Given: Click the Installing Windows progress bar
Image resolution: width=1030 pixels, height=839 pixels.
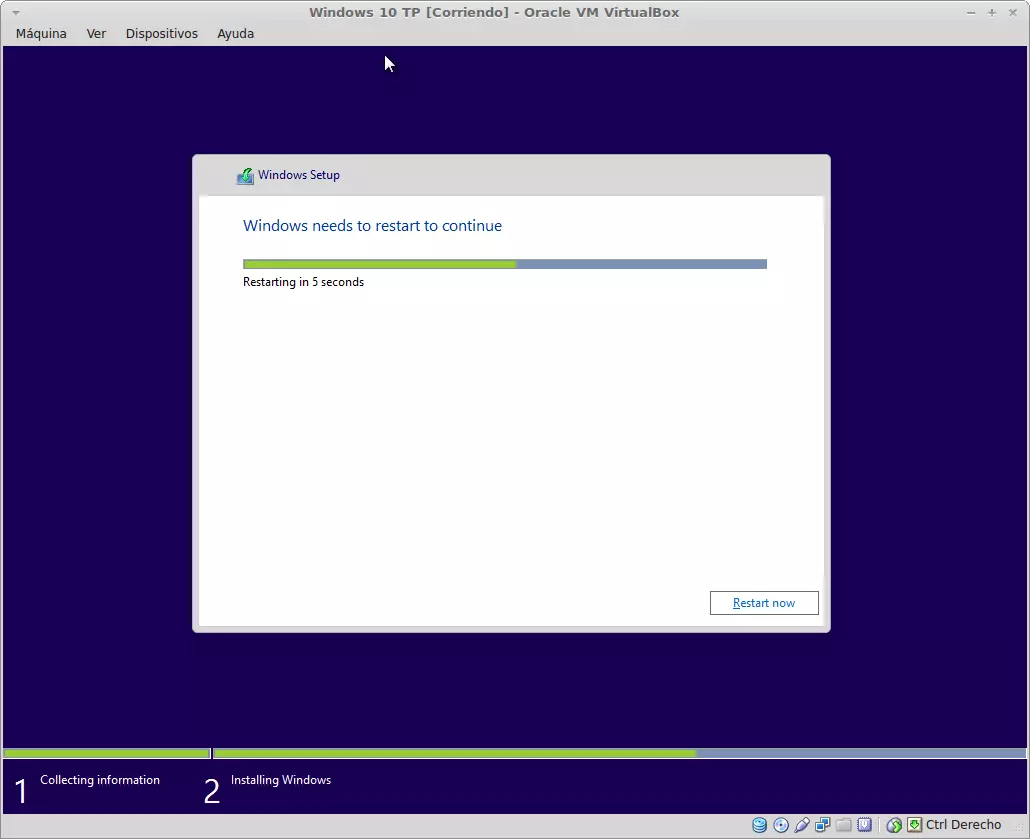Looking at the screenshot, I should coord(619,753).
